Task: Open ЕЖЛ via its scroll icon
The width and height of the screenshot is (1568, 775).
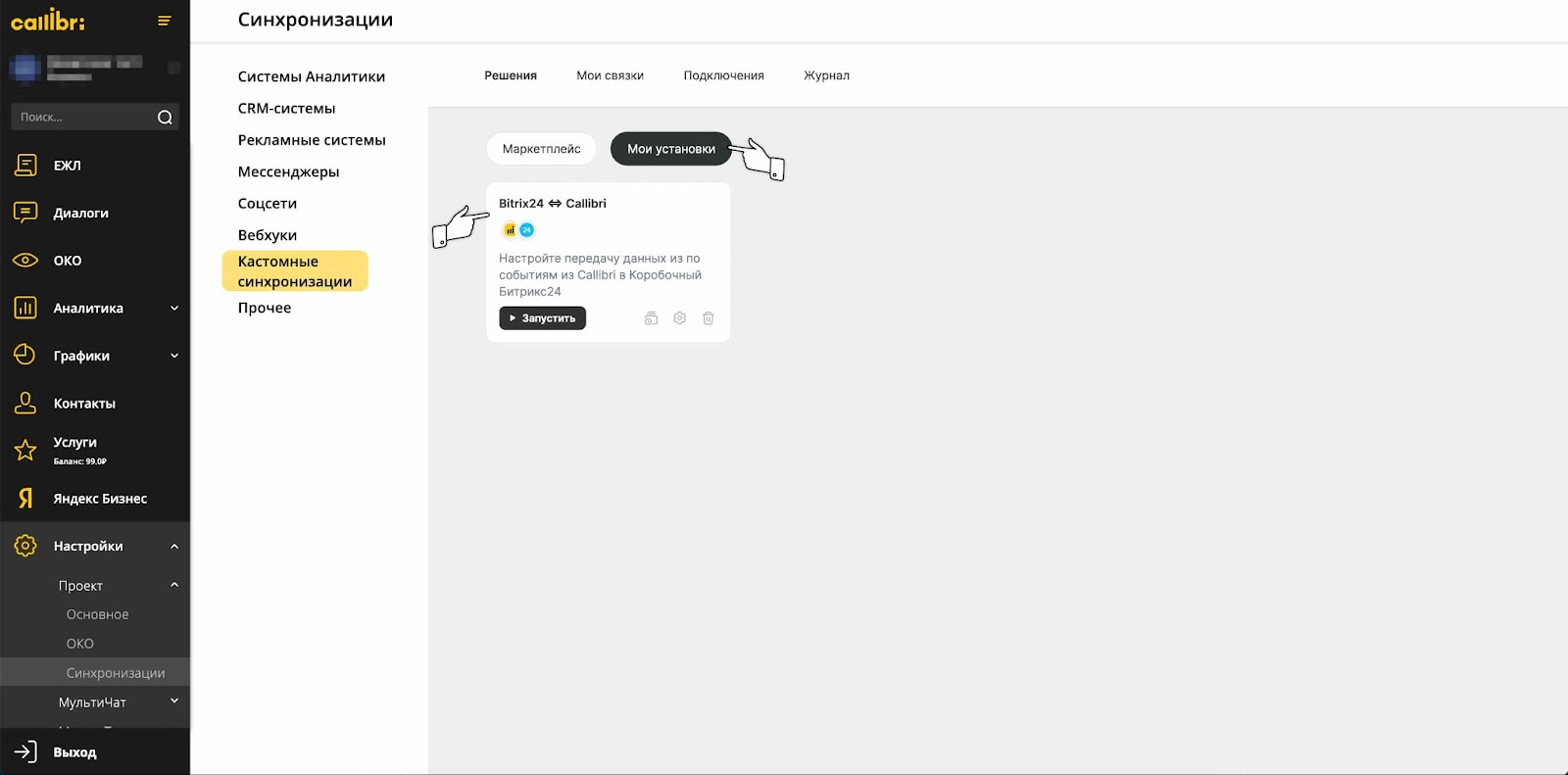Action: 25,166
